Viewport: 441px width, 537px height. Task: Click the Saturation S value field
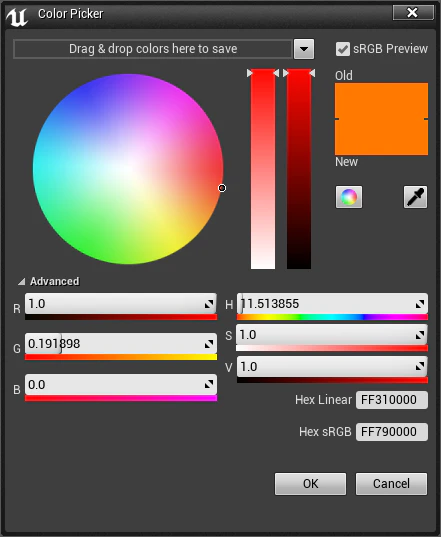[332, 335]
